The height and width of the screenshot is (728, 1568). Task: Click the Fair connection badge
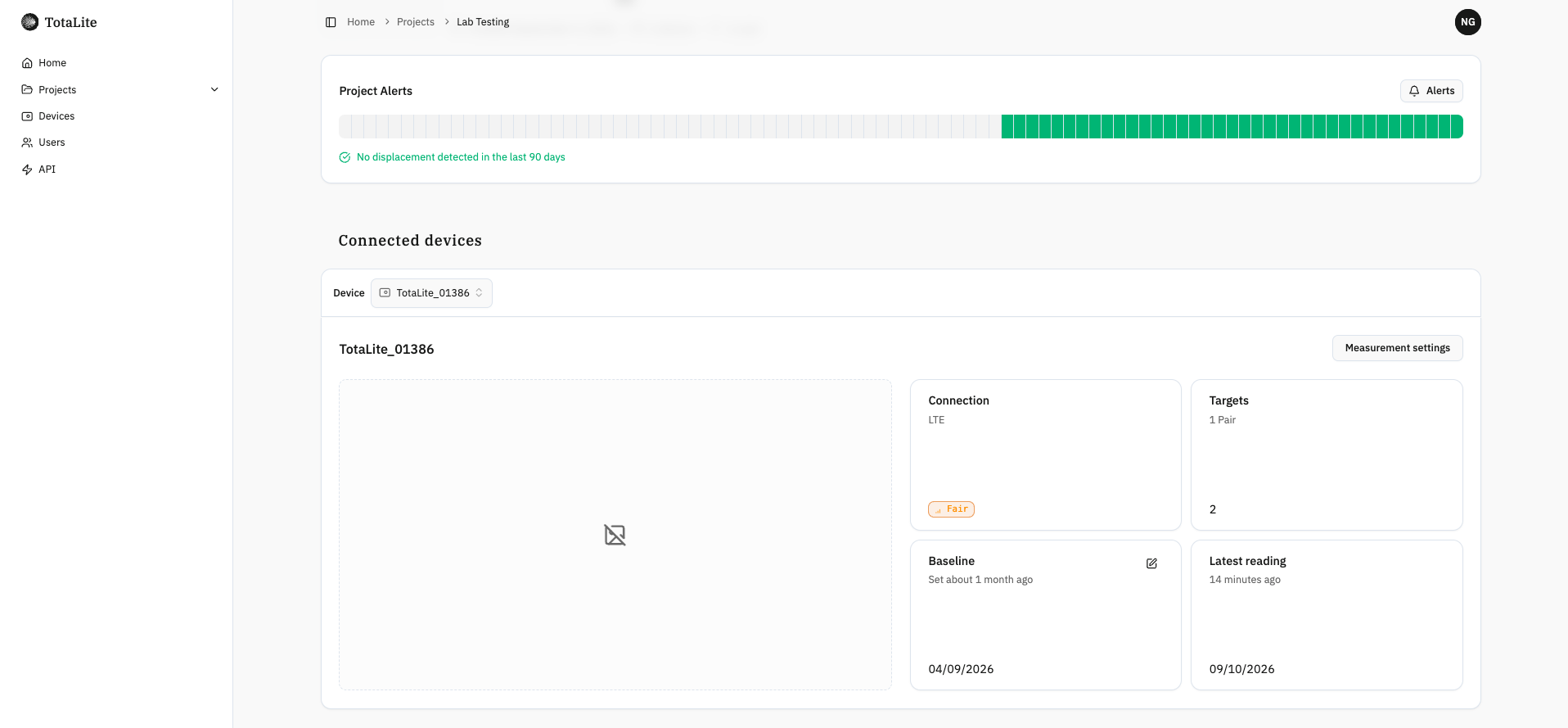[951, 509]
